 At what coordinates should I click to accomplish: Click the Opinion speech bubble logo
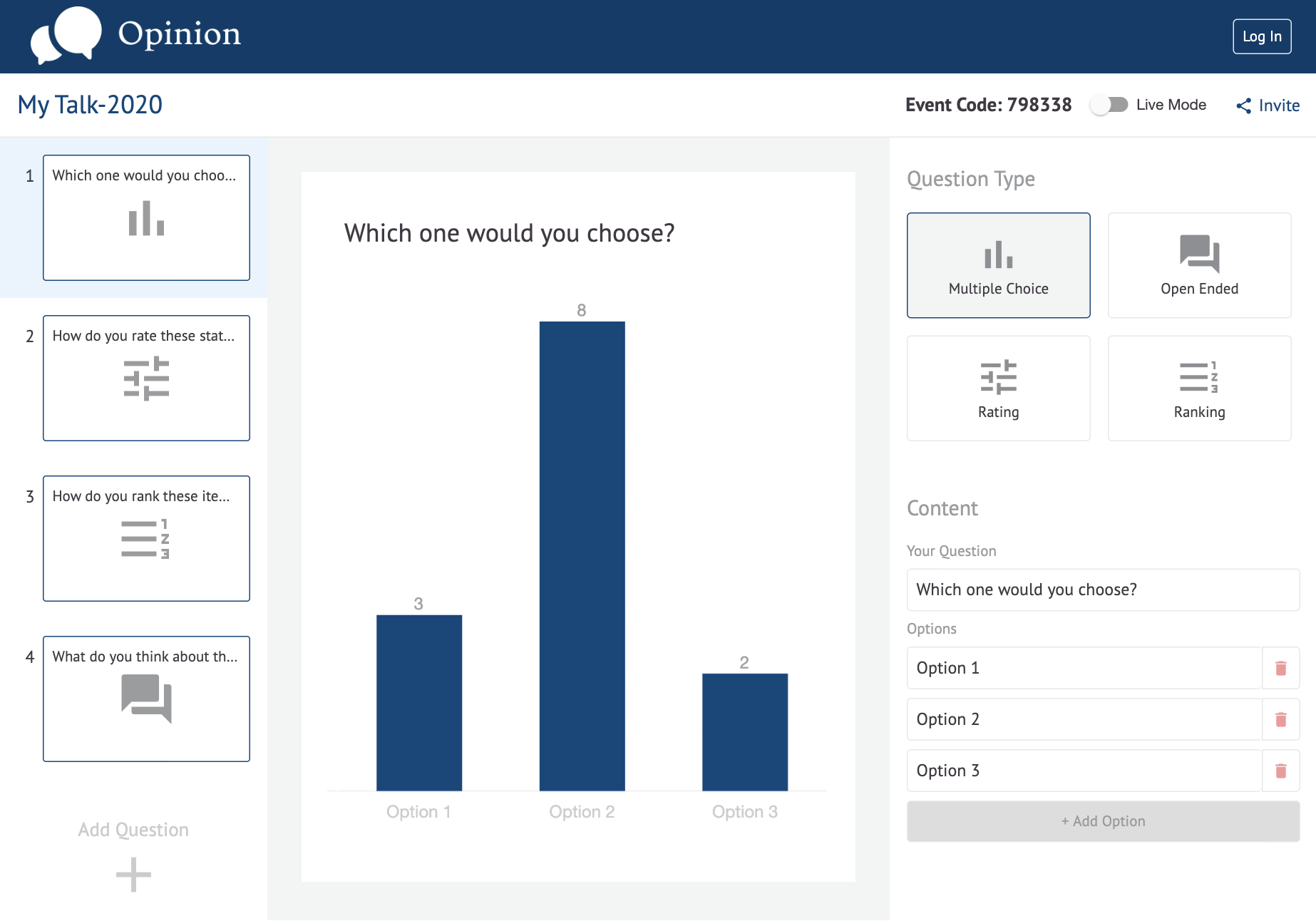66,36
